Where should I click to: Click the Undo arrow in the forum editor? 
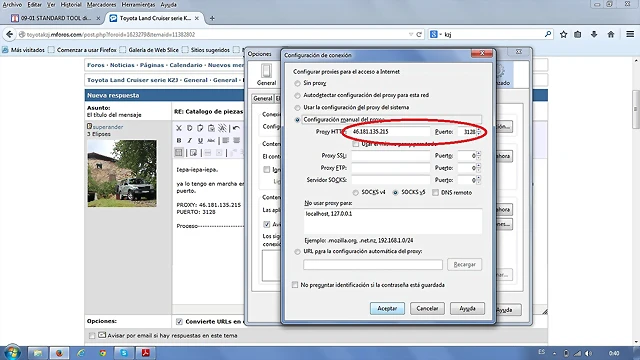(x=236, y=128)
